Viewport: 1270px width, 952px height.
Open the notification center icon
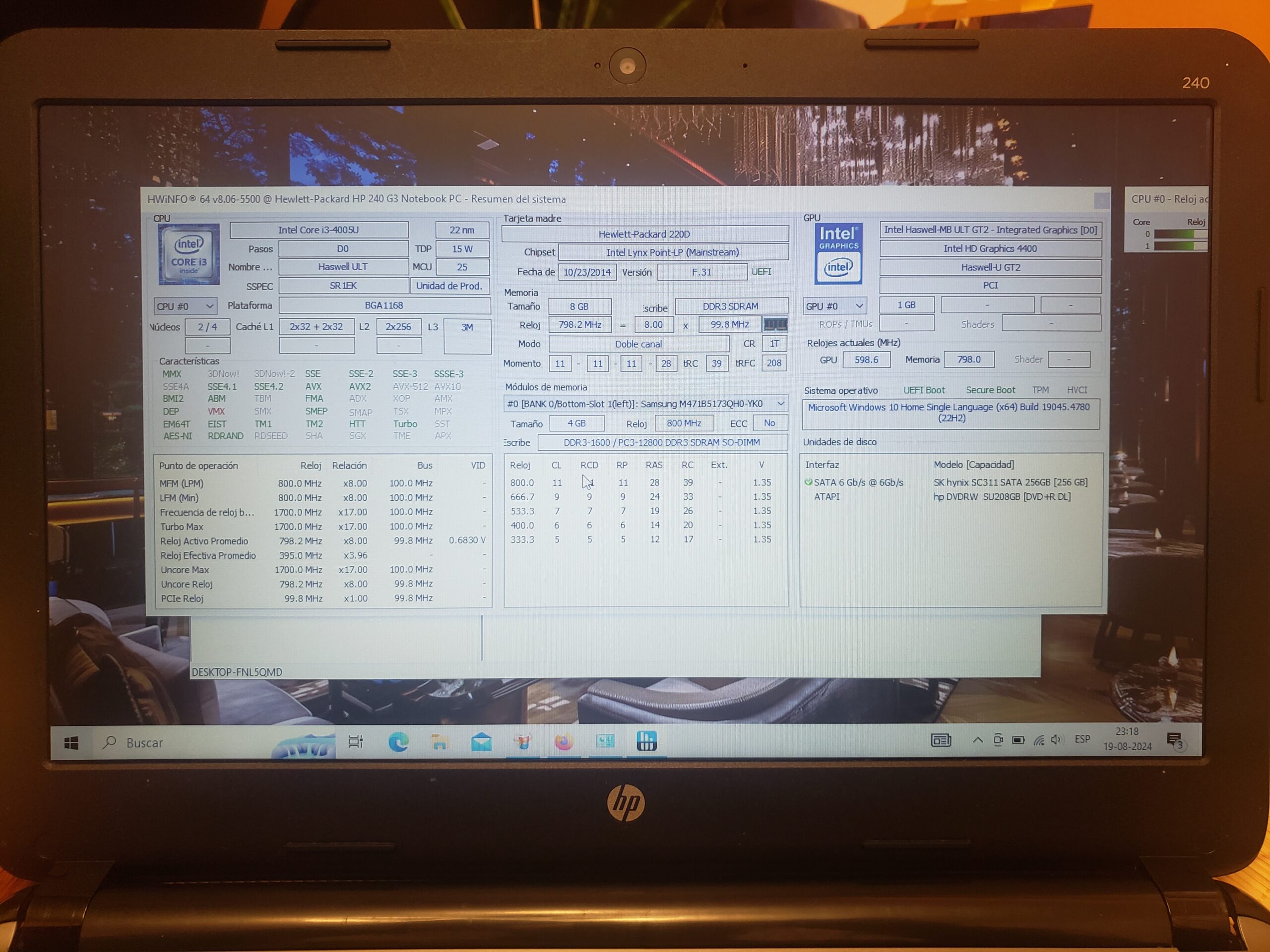coord(1174,740)
